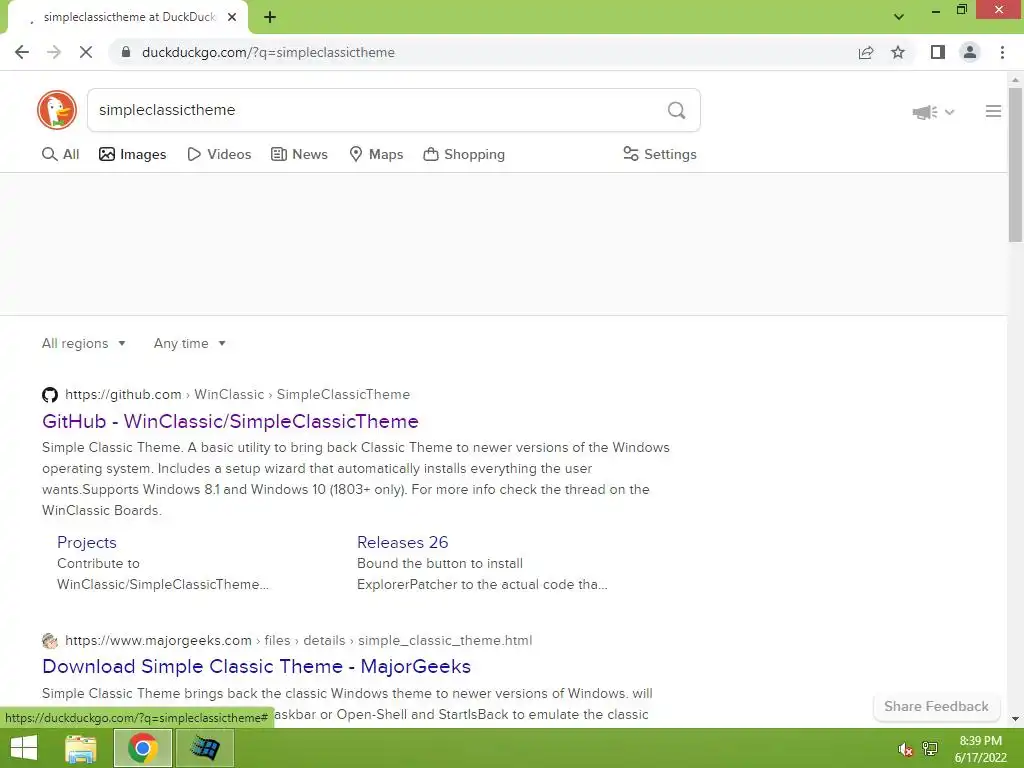Viewport: 1024px width, 768px height.
Task: Open the DuckDuckGo hamburger menu
Action: [993, 111]
